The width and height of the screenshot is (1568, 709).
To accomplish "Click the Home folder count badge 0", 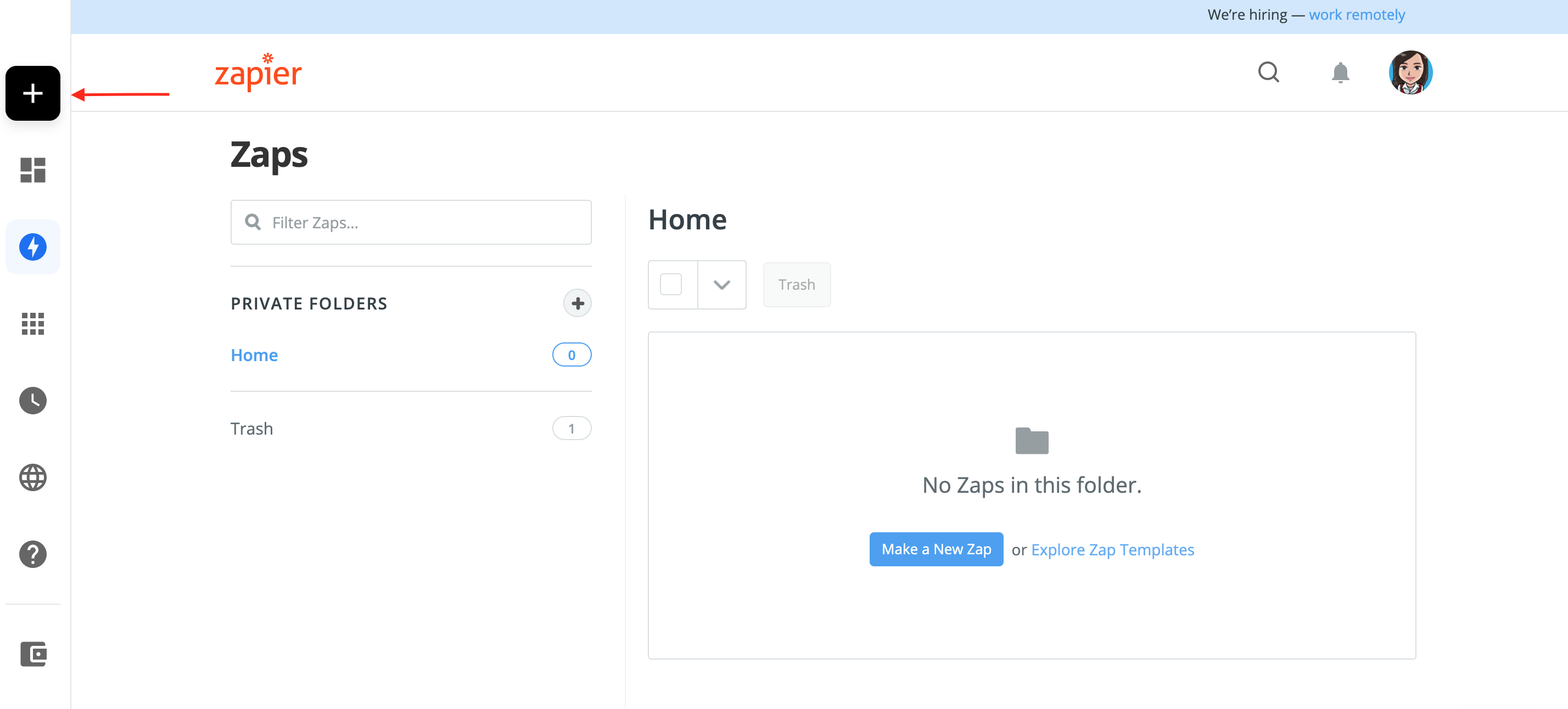I will (x=572, y=355).
